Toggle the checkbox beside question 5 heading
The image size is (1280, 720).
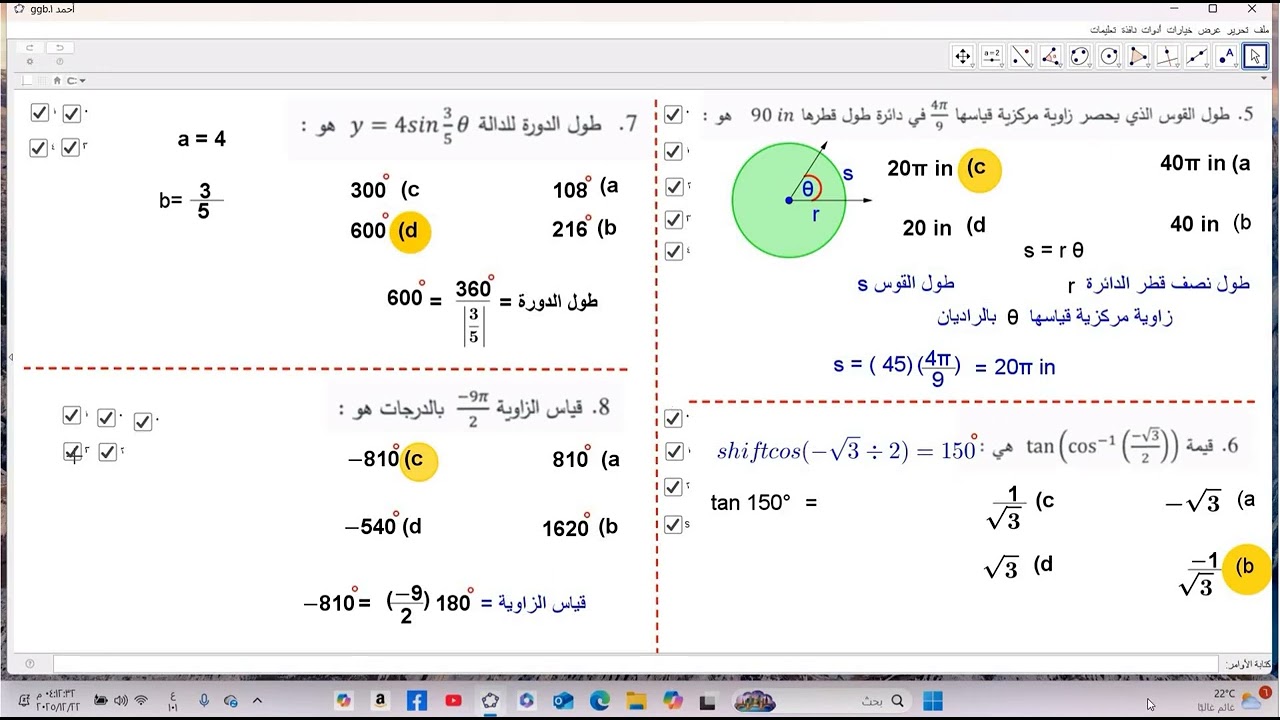[x=673, y=115]
